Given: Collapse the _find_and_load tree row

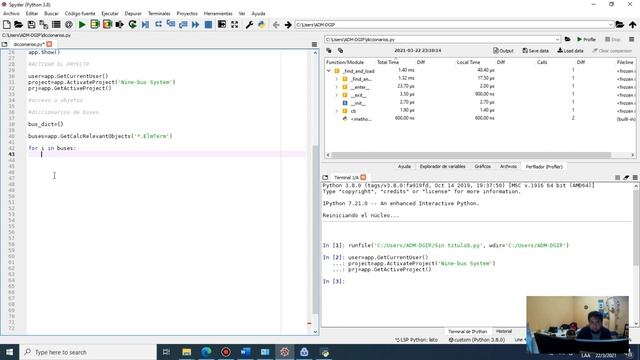Looking at the screenshot, I should (x=329, y=71).
